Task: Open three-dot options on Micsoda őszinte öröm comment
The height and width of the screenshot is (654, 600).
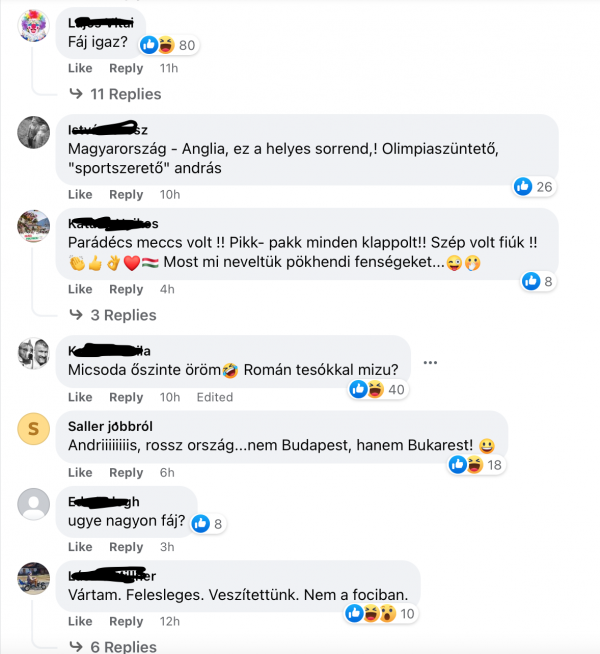Action: pyautogui.click(x=430, y=362)
